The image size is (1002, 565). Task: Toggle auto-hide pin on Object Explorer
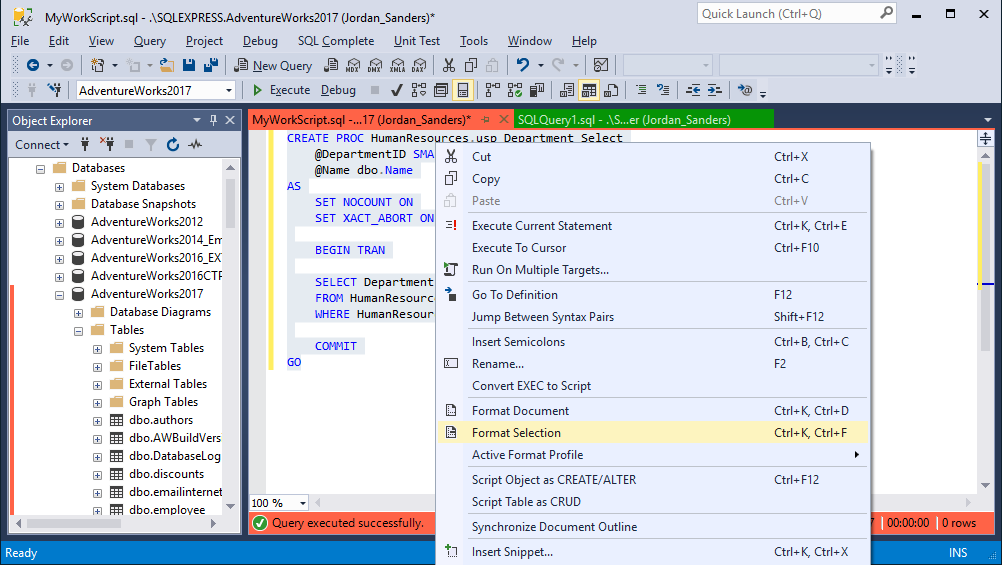(213, 120)
